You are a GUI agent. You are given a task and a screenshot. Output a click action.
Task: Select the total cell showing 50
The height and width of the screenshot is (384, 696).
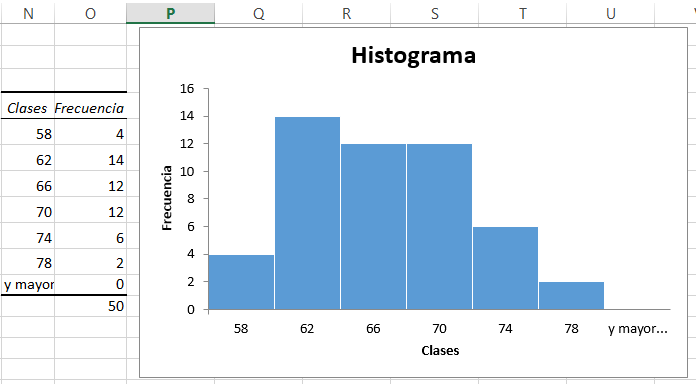tap(91, 306)
